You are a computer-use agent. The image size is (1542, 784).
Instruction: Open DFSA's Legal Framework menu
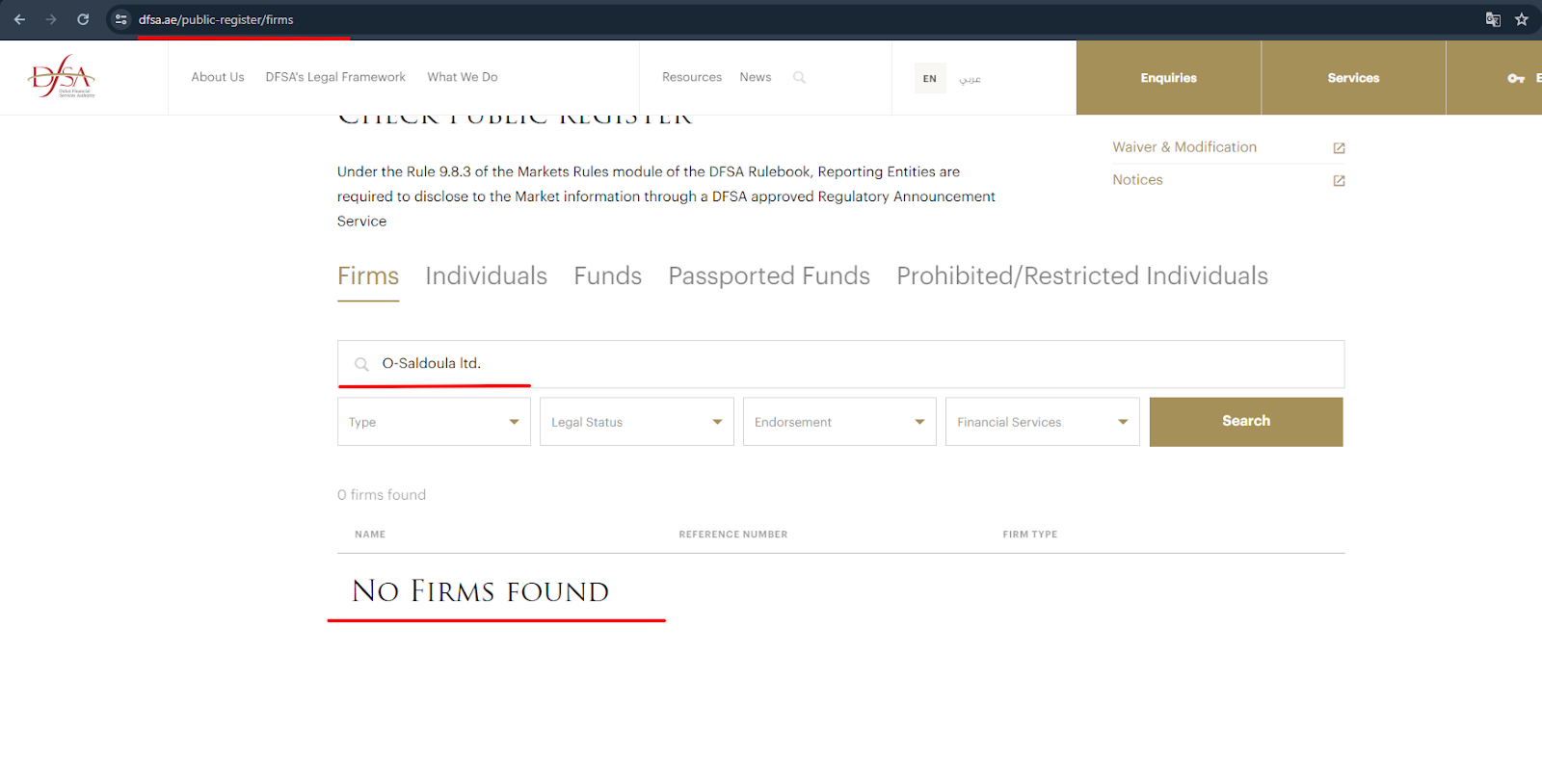click(x=335, y=77)
